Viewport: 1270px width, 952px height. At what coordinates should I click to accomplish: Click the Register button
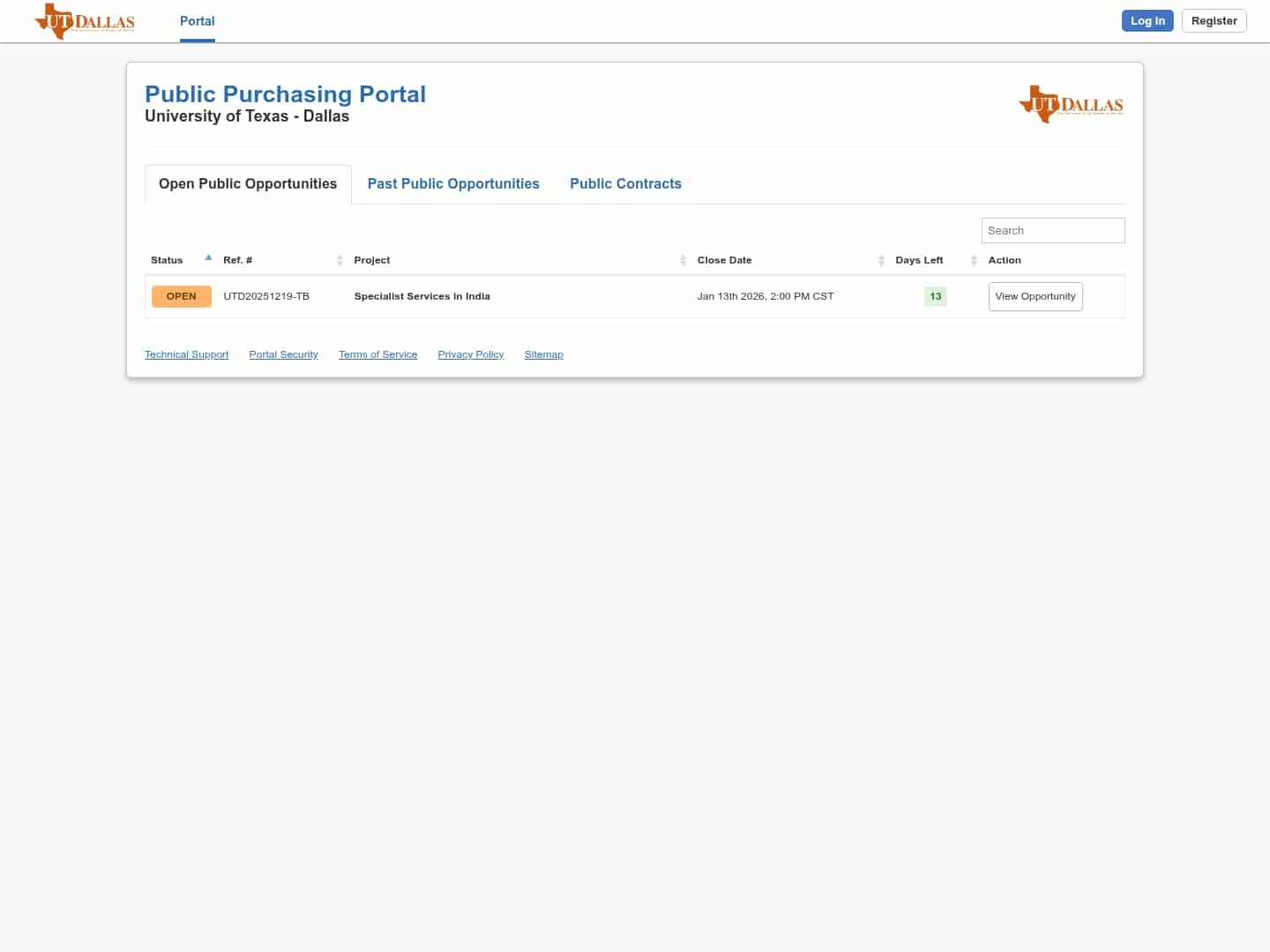[x=1214, y=20]
